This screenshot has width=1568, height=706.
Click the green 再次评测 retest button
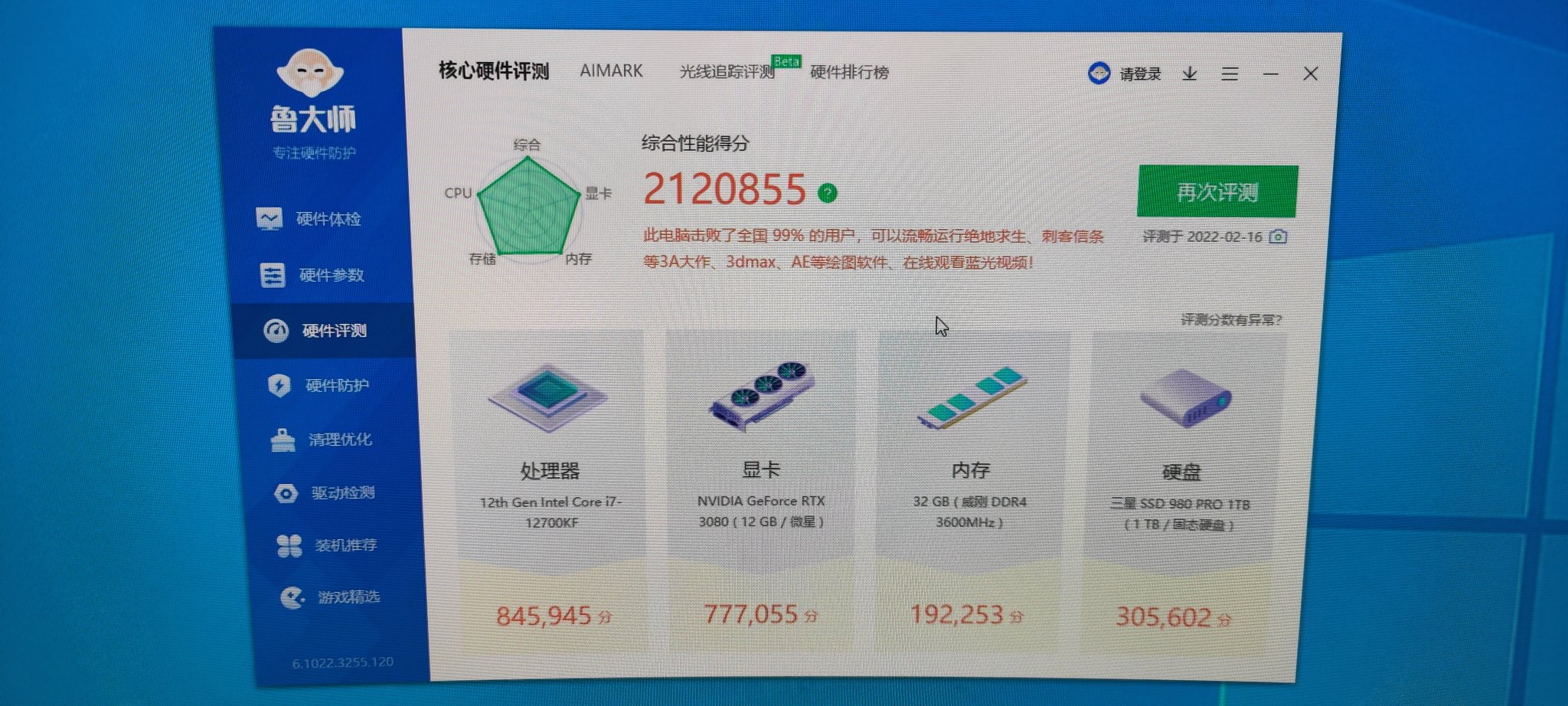tap(1217, 191)
